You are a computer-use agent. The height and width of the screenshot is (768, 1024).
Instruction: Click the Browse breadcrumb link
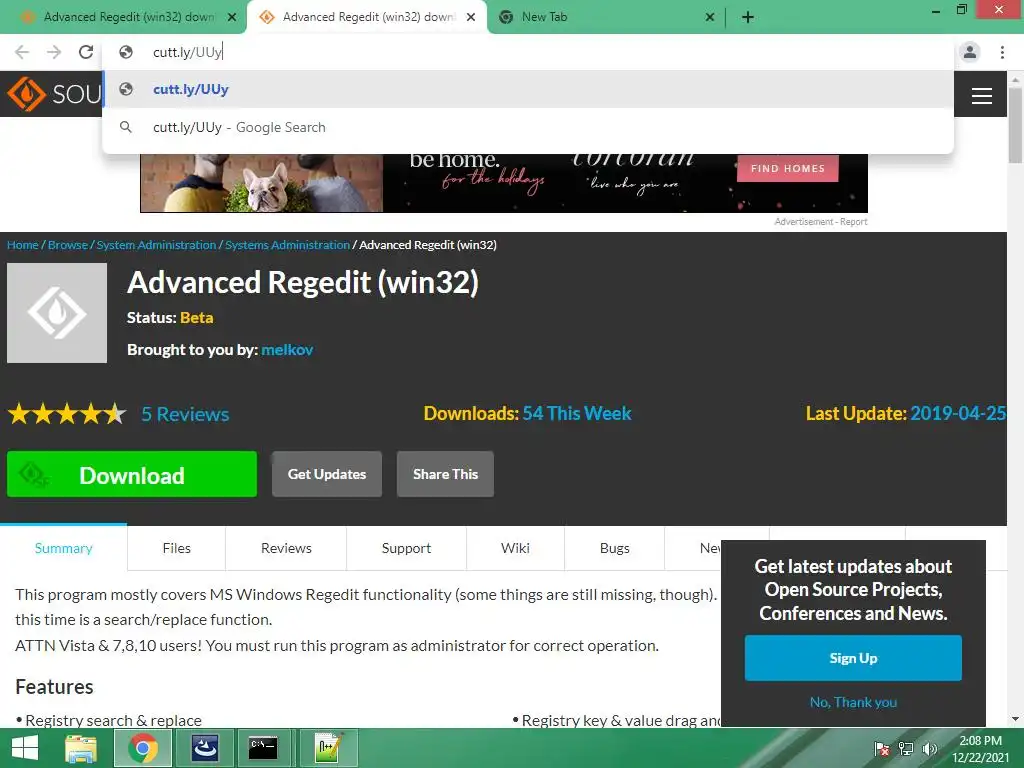68,245
